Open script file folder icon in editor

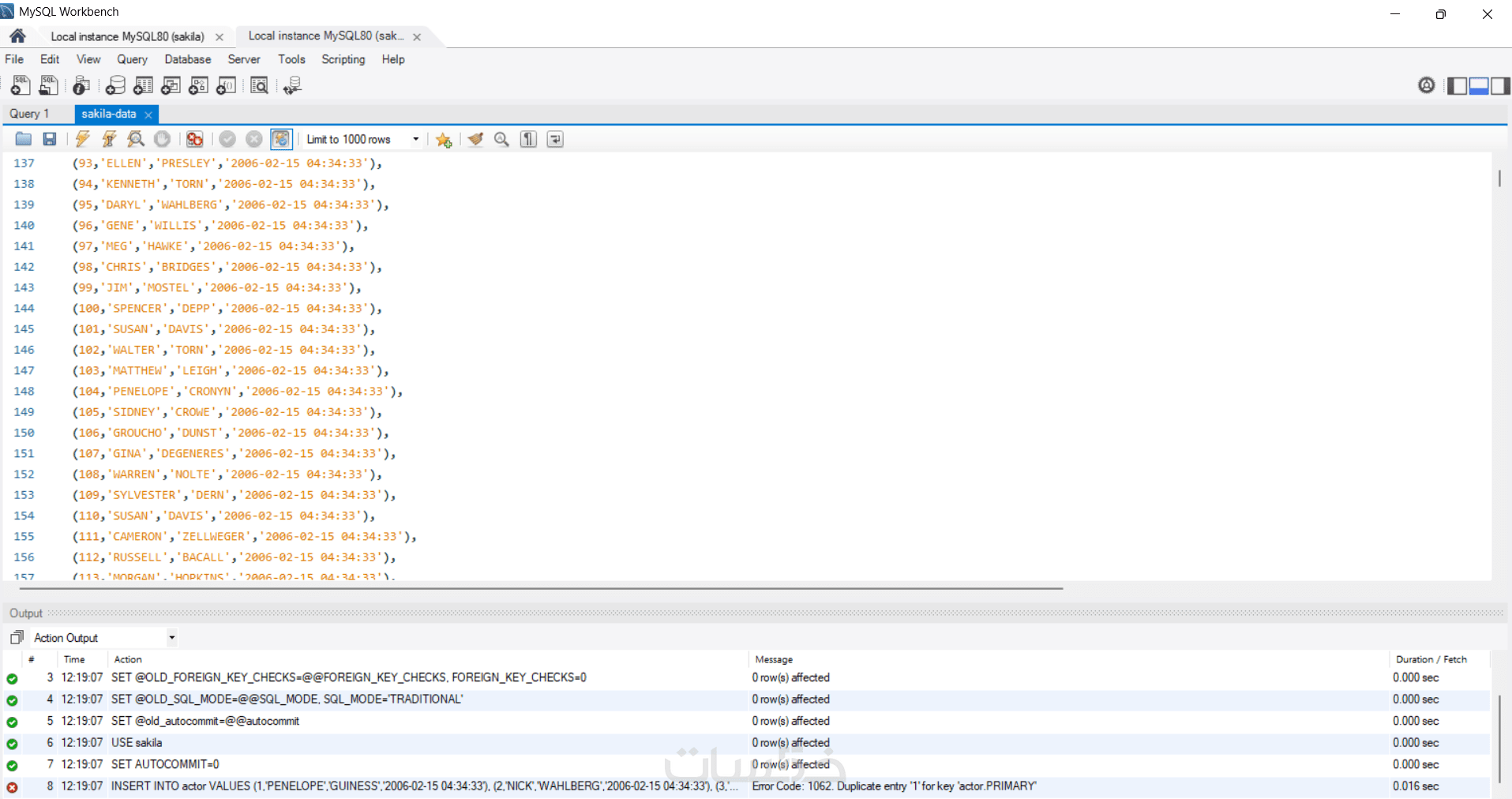click(x=24, y=140)
